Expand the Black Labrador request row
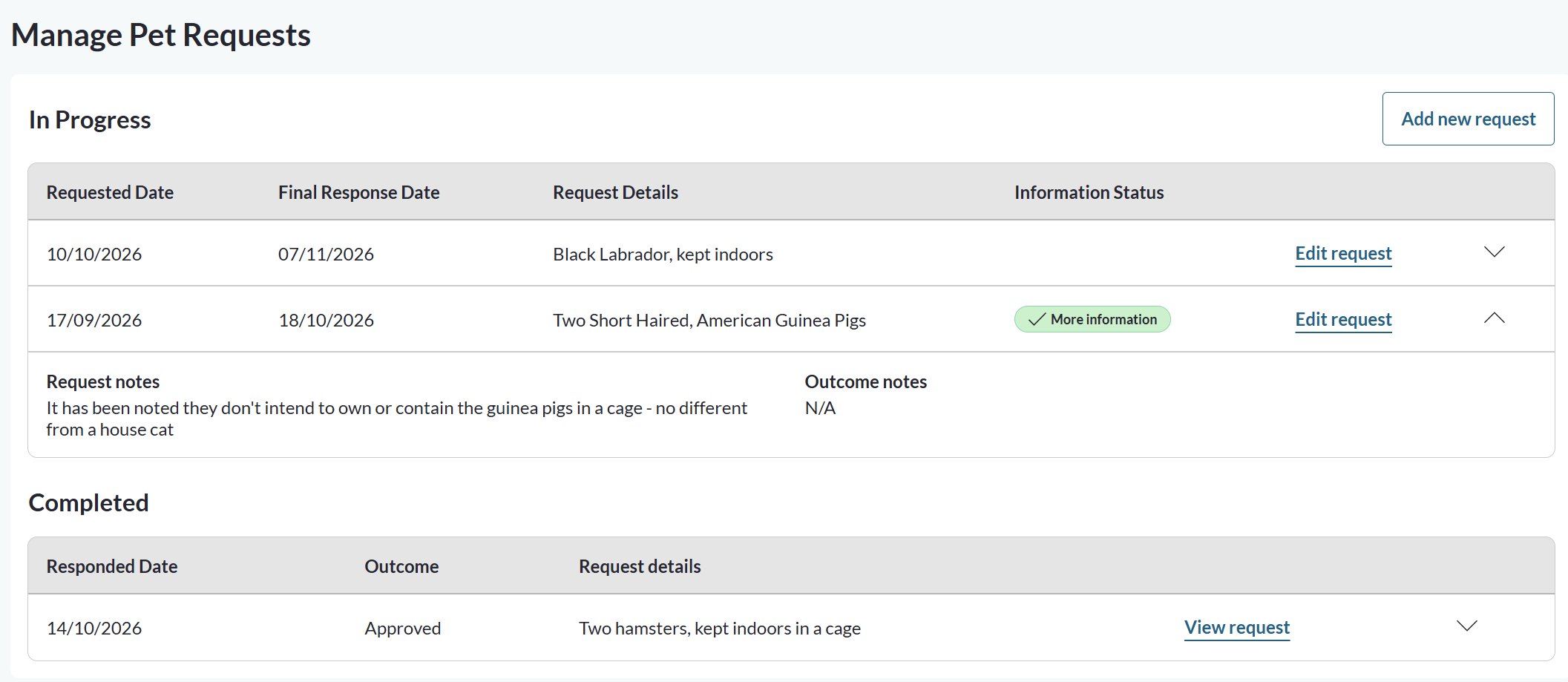This screenshot has height=682, width=1568. [x=1494, y=252]
